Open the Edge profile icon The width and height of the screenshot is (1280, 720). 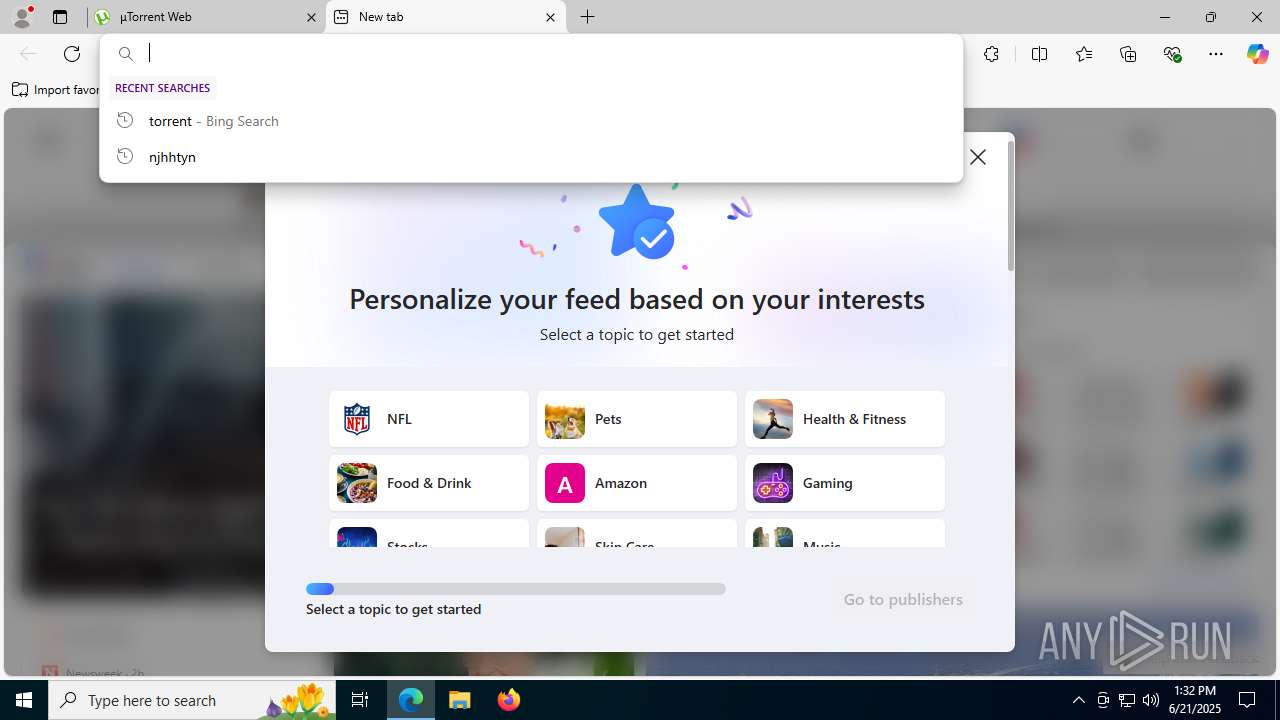tap(22, 17)
